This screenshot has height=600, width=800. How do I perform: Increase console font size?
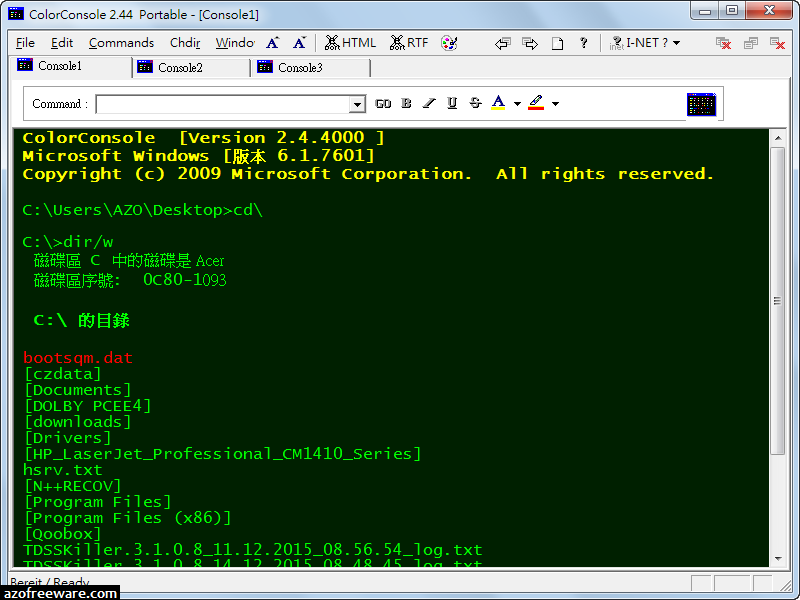click(x=272, y=43)
